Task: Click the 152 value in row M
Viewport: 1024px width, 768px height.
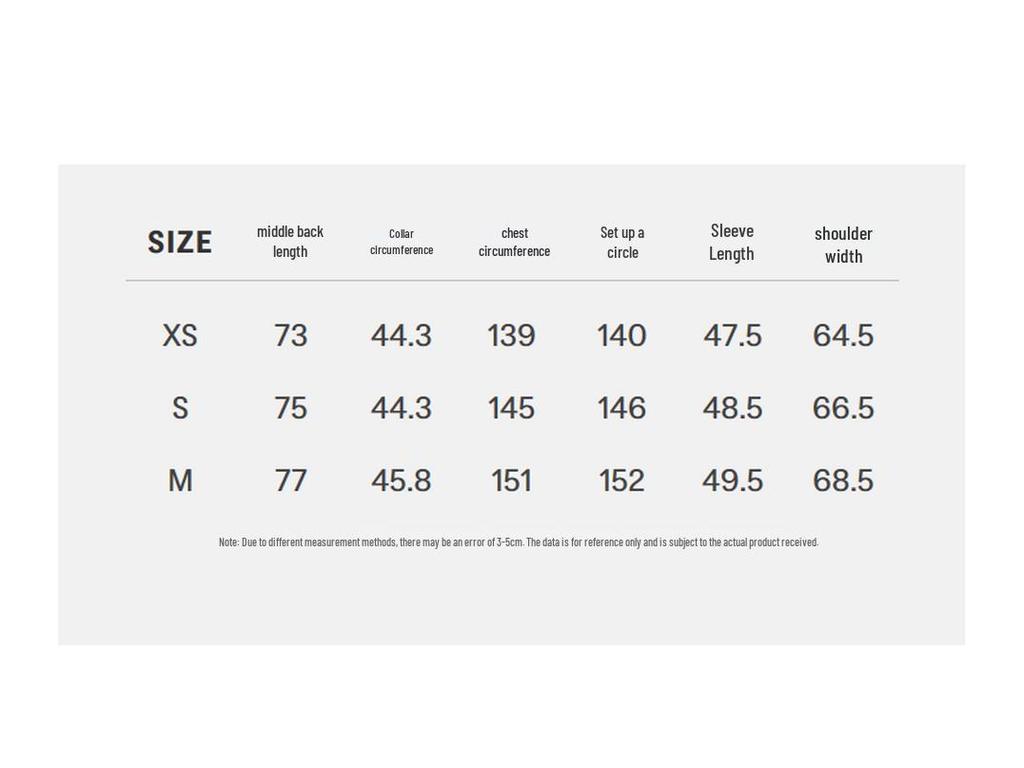Action: pyautogui.click(x=621, y=481)
